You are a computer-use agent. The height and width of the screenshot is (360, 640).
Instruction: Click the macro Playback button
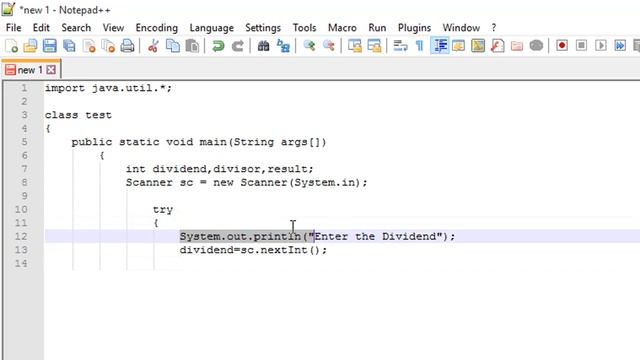[x=601, y=45]
